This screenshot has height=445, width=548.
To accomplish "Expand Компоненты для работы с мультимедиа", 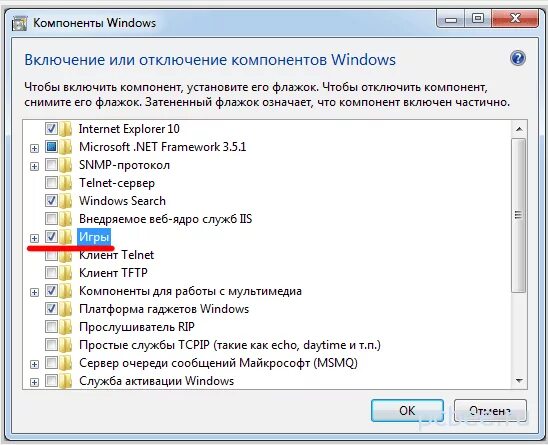I will [x=34, y=292].
